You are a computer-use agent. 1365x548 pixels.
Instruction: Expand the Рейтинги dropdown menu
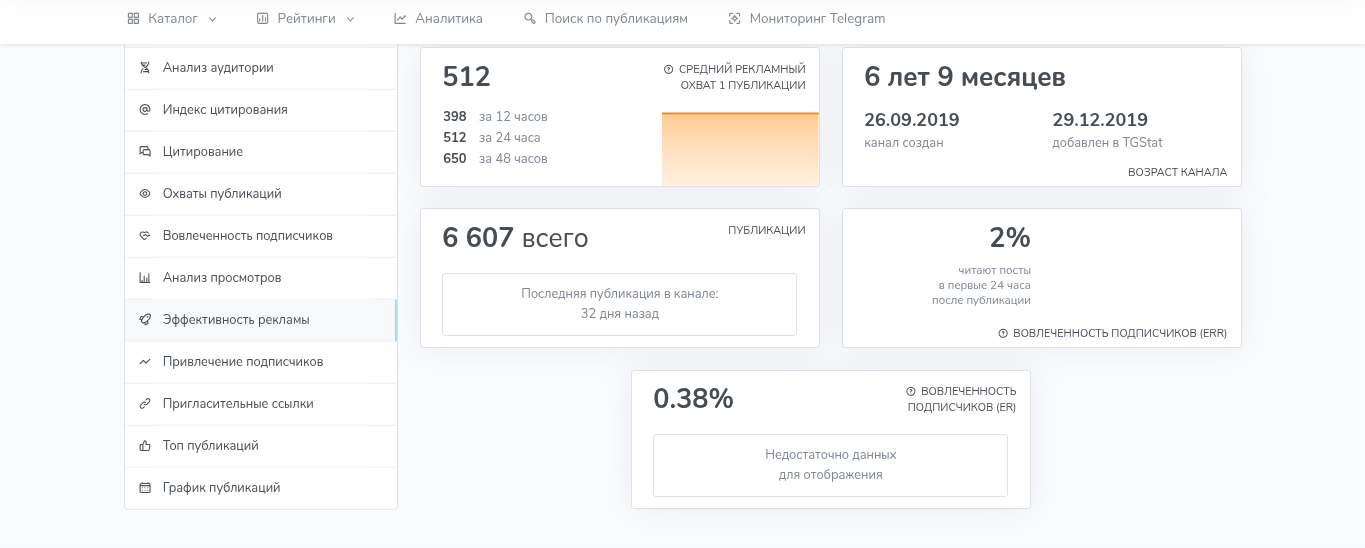(305, 19)
